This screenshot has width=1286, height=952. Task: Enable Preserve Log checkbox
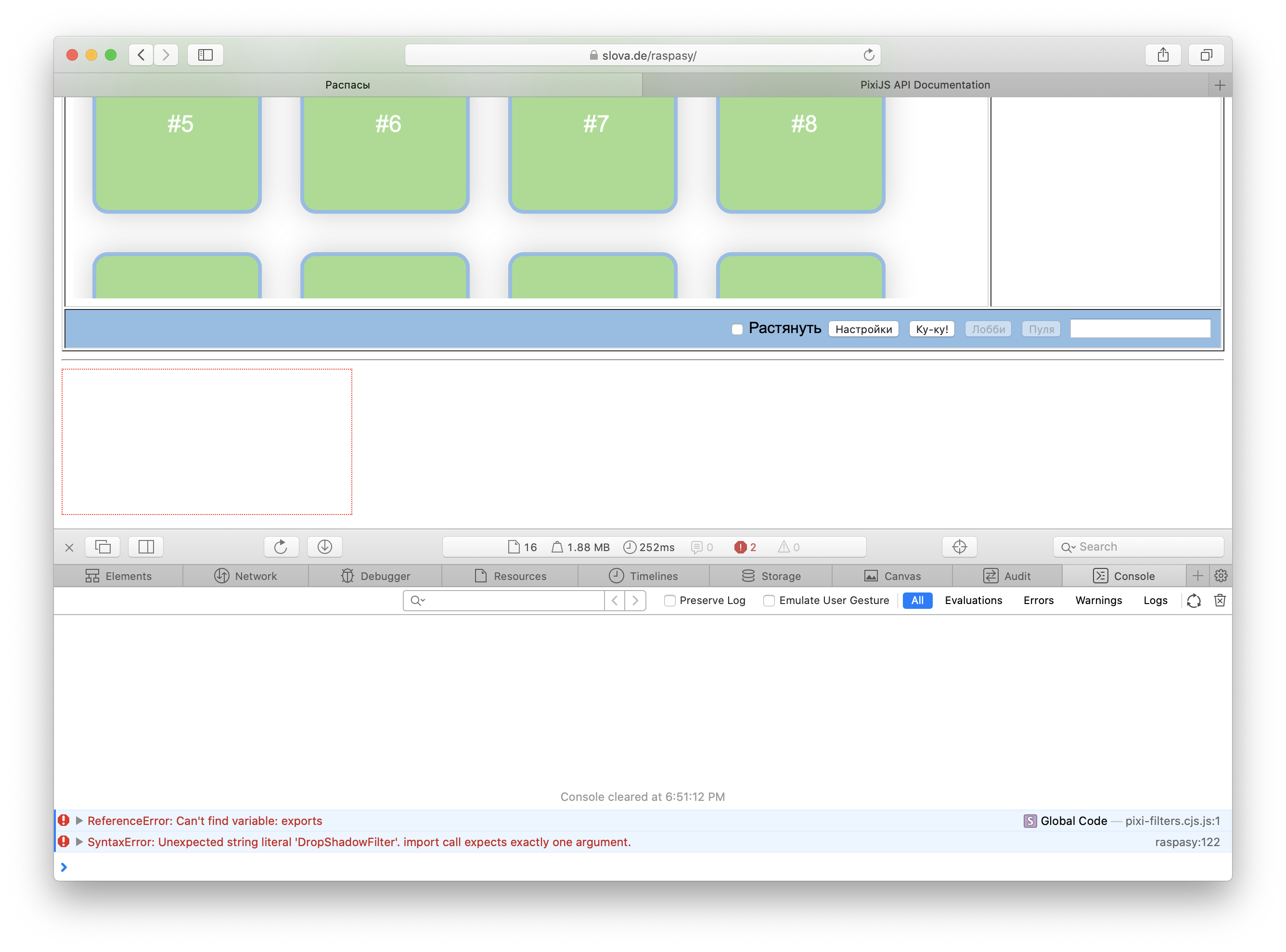point(669,600)
